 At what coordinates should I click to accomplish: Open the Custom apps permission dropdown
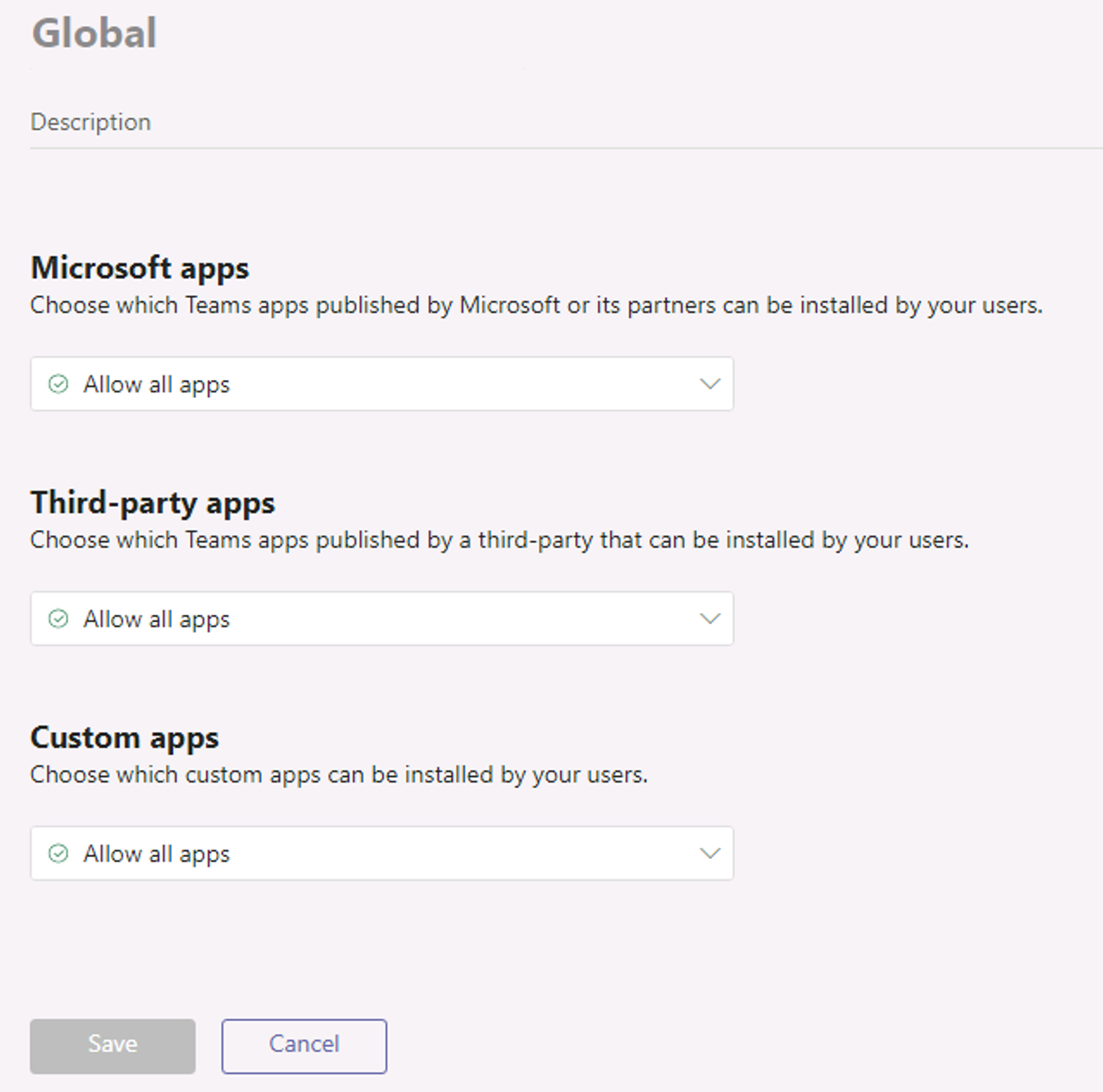382,853
